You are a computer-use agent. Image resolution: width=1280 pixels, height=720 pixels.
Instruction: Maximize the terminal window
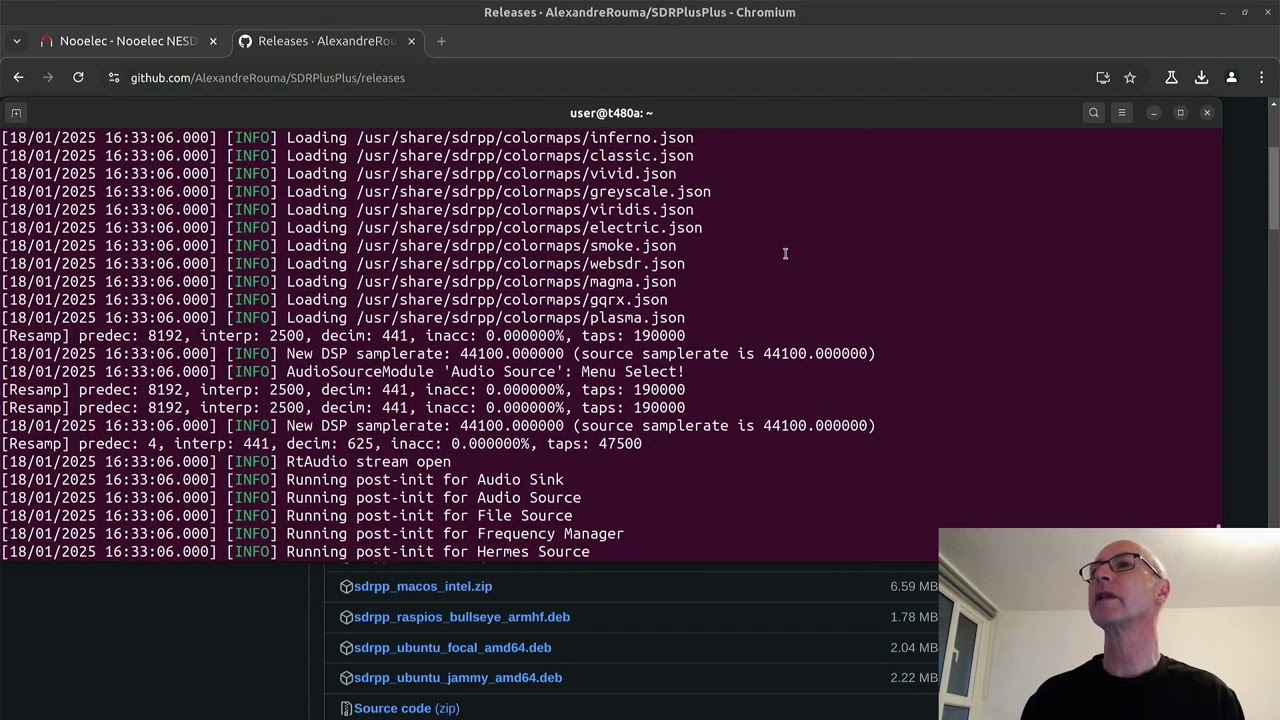[1180, 113]
